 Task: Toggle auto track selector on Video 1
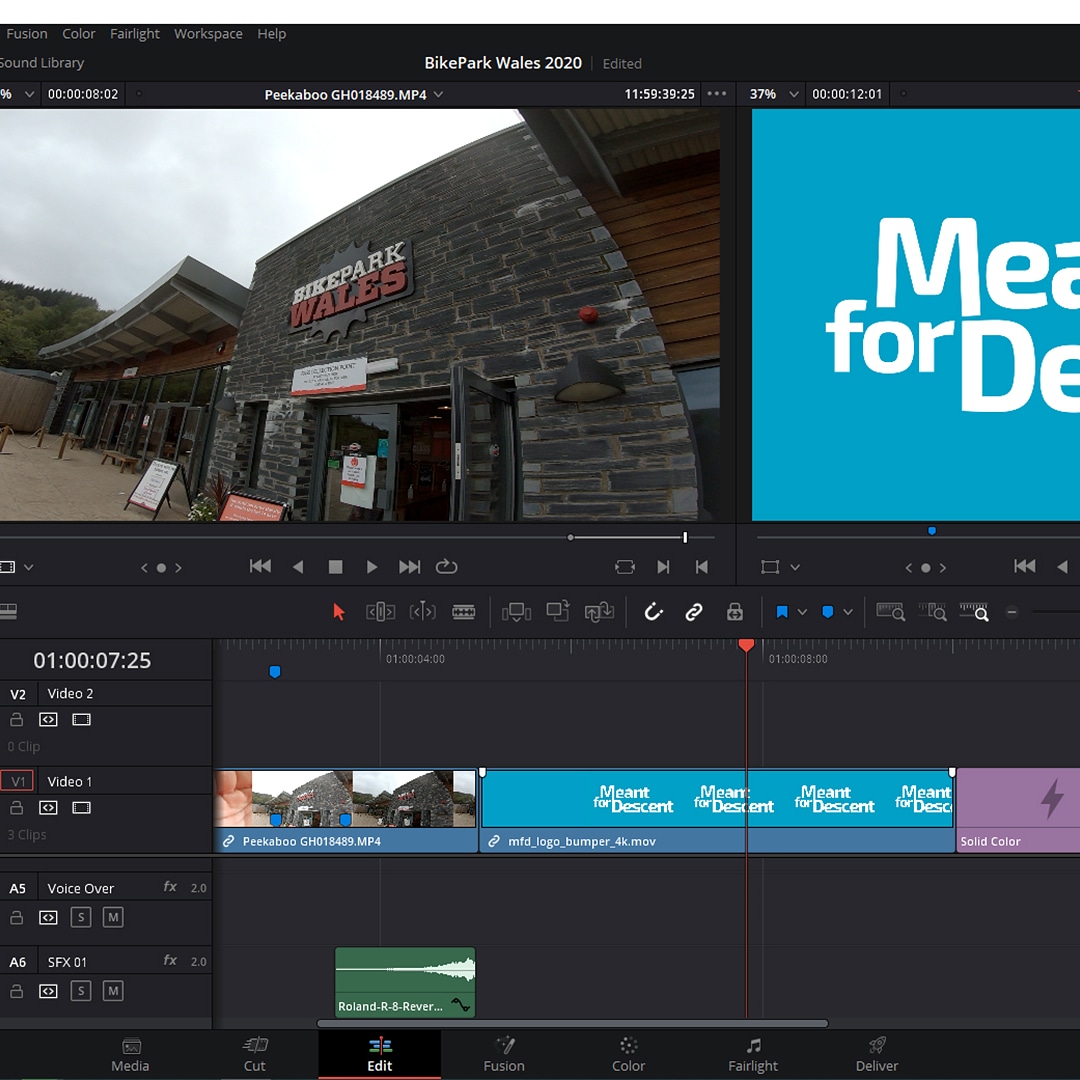(x=48, y=807)
